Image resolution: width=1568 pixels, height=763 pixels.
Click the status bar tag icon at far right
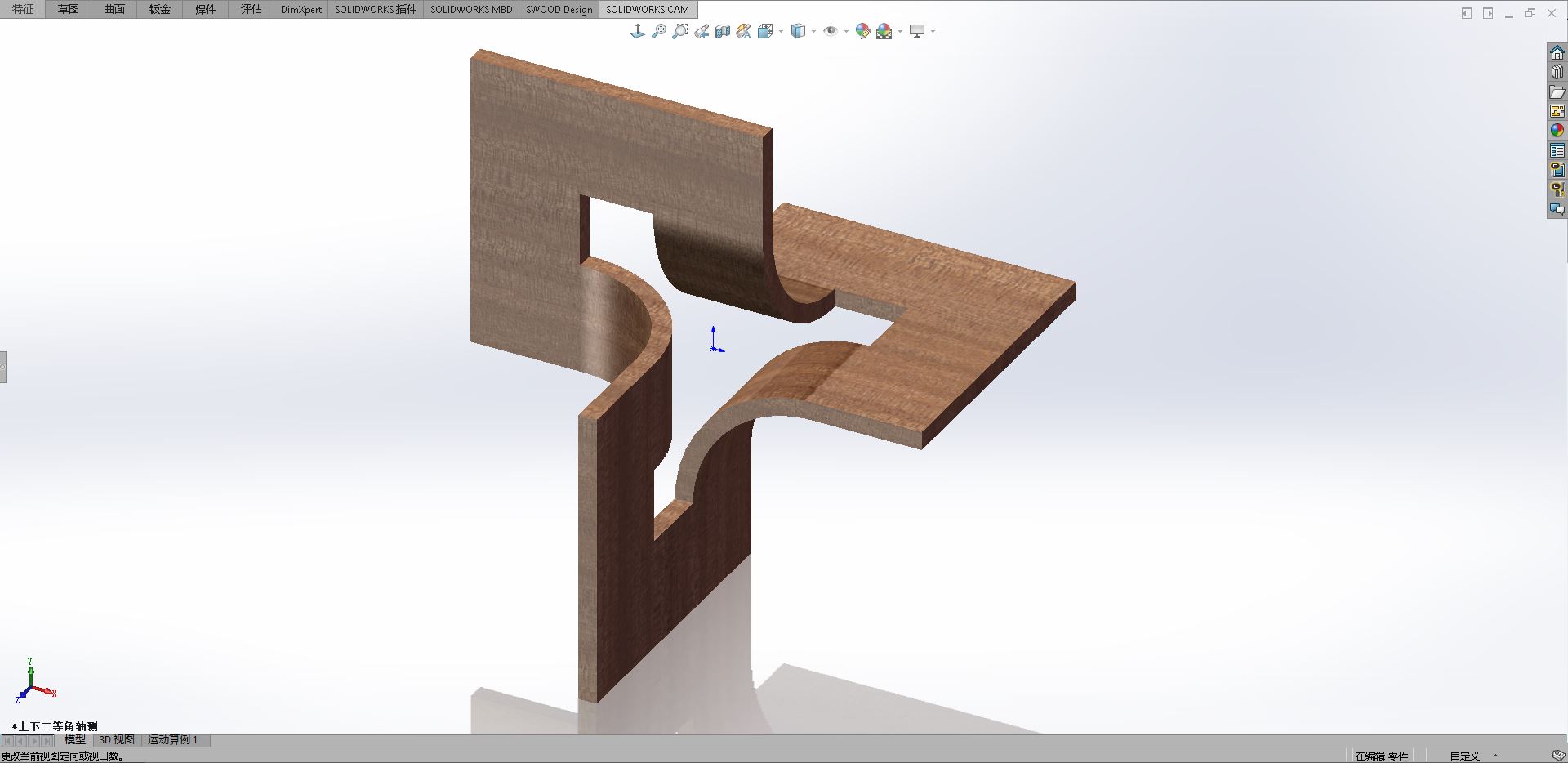pyautogui.click(x=1557, y=756)
